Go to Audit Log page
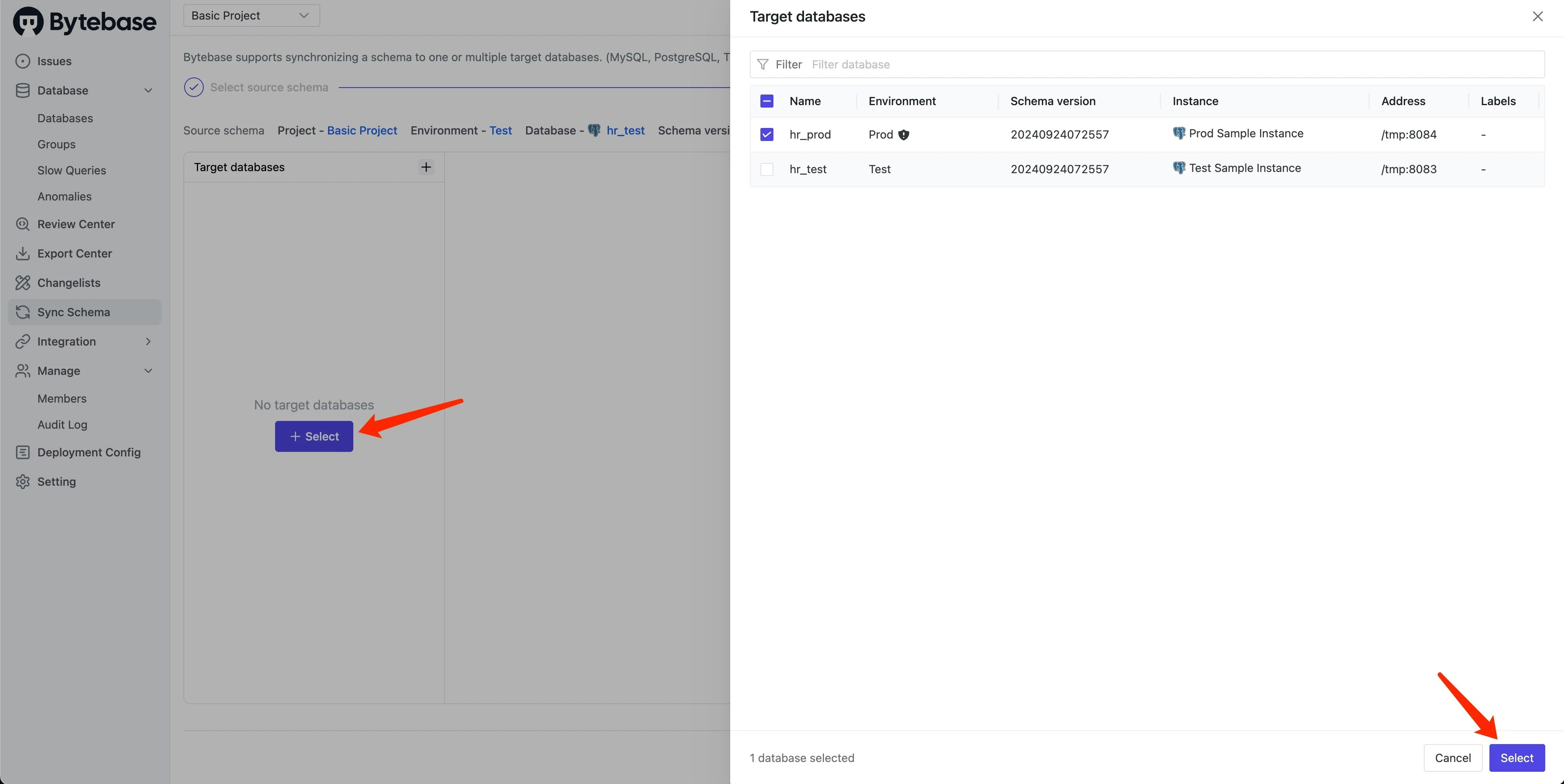 pyautogui.click(x=62, y=425)
